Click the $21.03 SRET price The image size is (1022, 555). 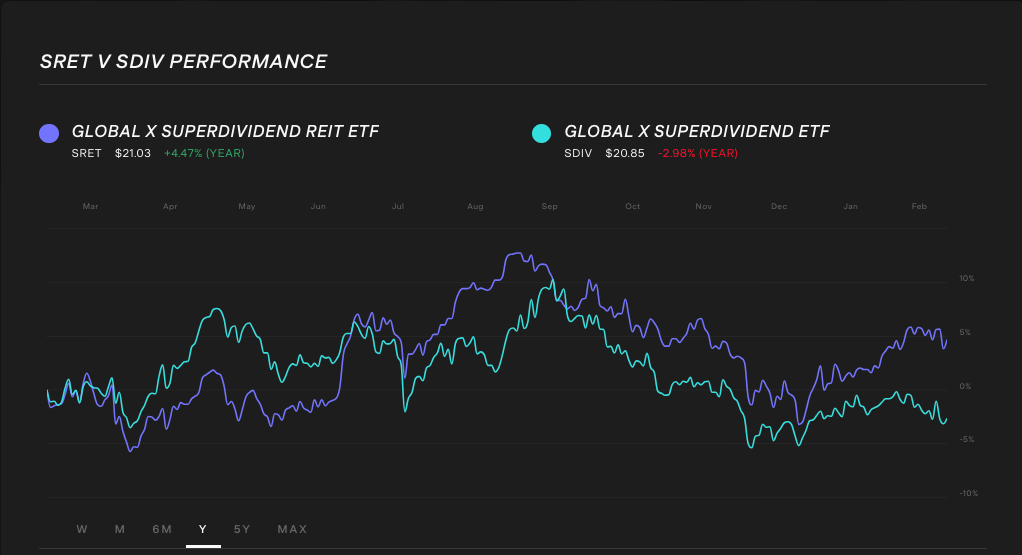pyautogui.click(x=132, y=153)
